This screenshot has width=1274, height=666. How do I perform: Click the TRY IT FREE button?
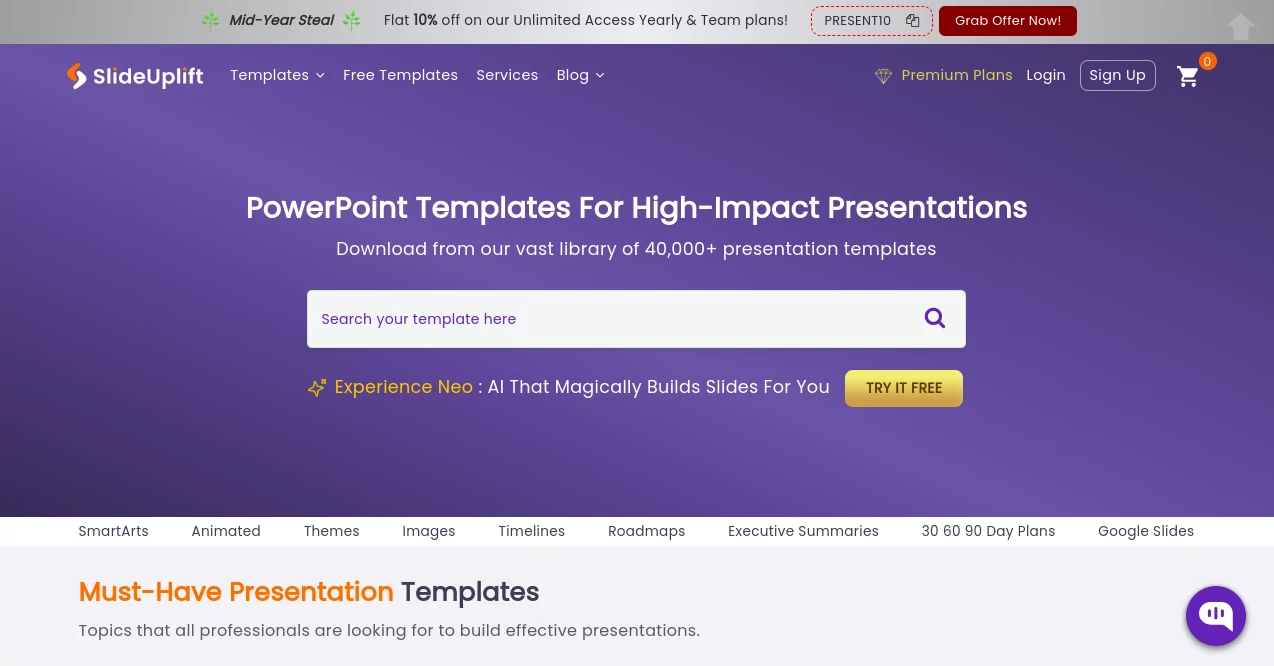click(x=903, y=388)
